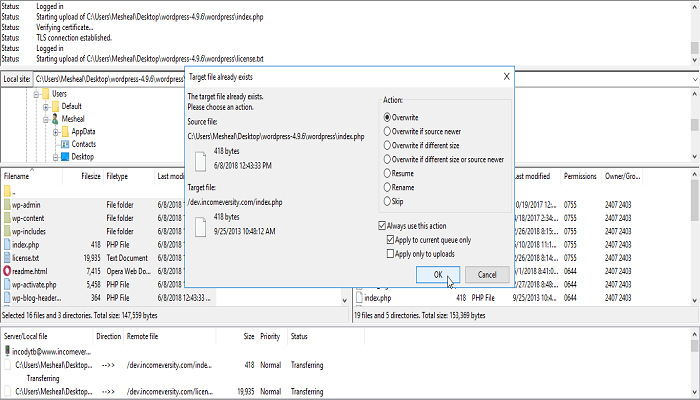Click the 19 files and 5 directories status
700x400 pixels.
[x=420, y=315]
